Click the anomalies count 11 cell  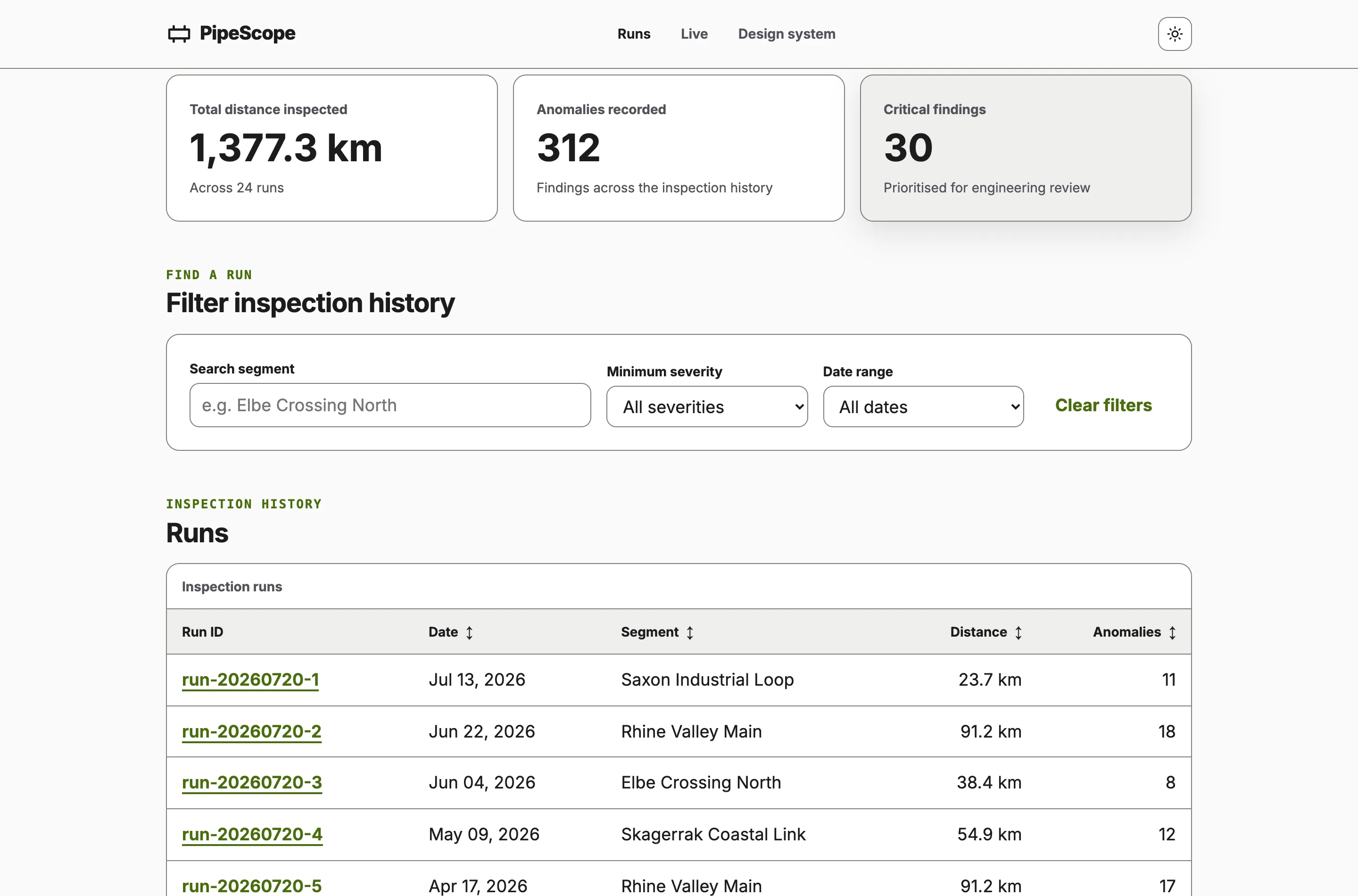pyautogui.click(x=1168, y=680)
